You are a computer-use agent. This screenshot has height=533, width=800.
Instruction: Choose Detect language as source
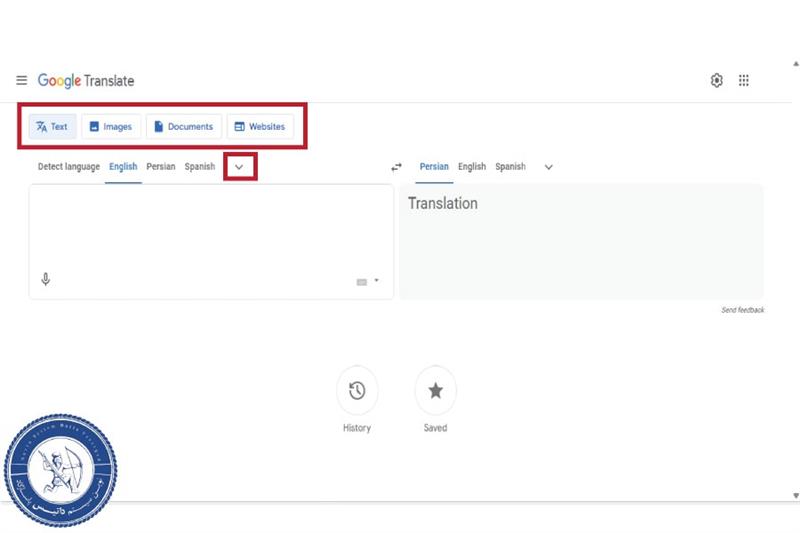[x=69, y=167]
